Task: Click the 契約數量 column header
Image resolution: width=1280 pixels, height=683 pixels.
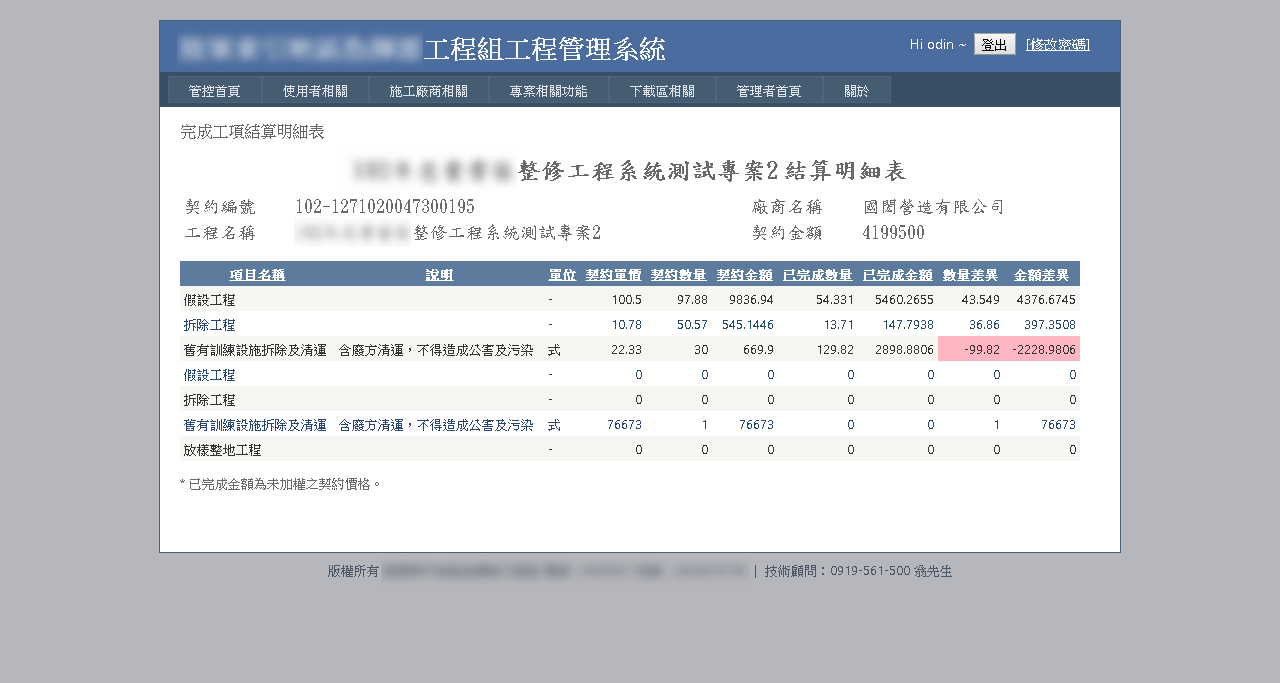Action: 678,275
